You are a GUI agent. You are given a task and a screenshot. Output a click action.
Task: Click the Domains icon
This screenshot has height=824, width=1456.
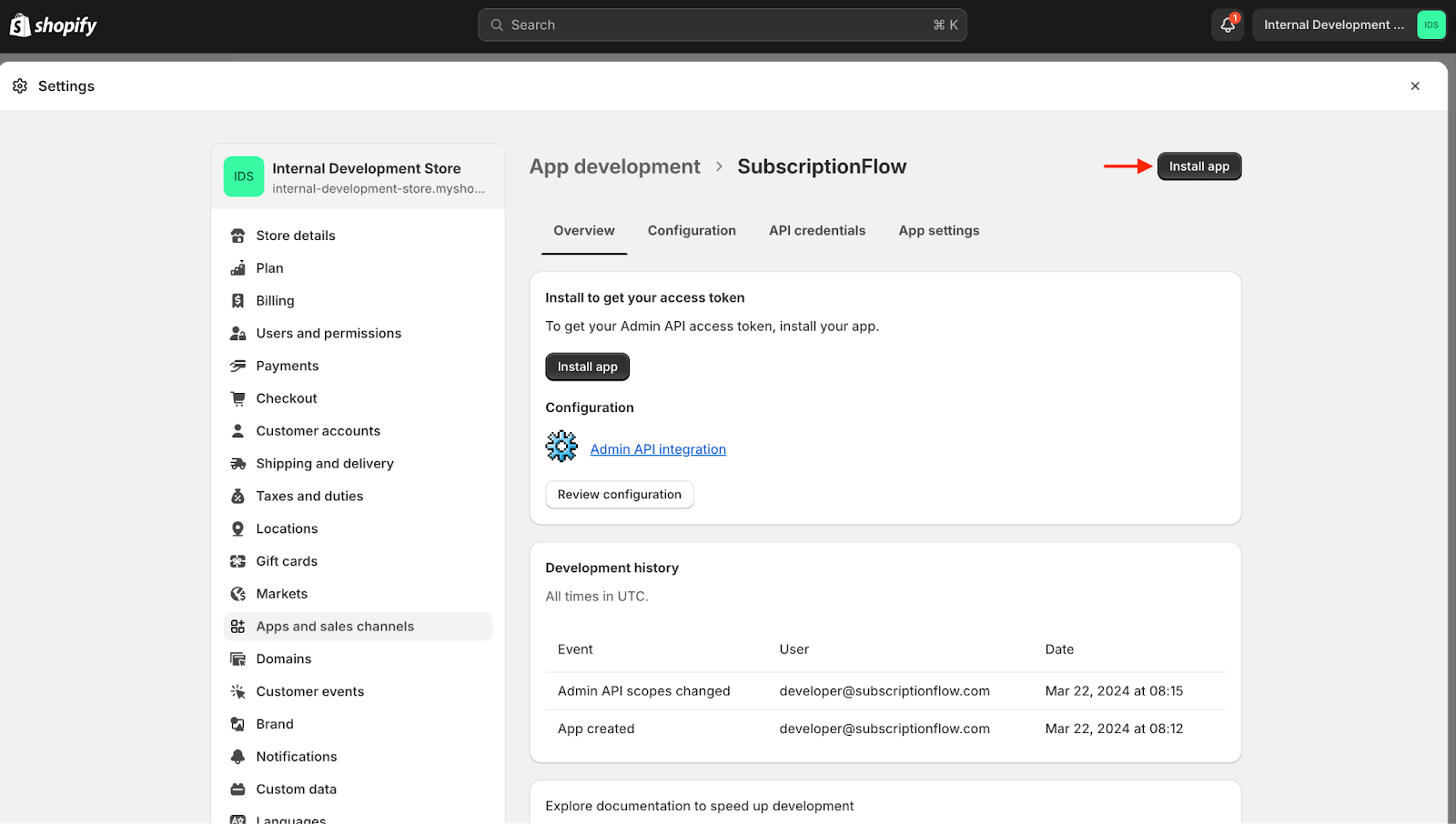[x=238, y=659]
